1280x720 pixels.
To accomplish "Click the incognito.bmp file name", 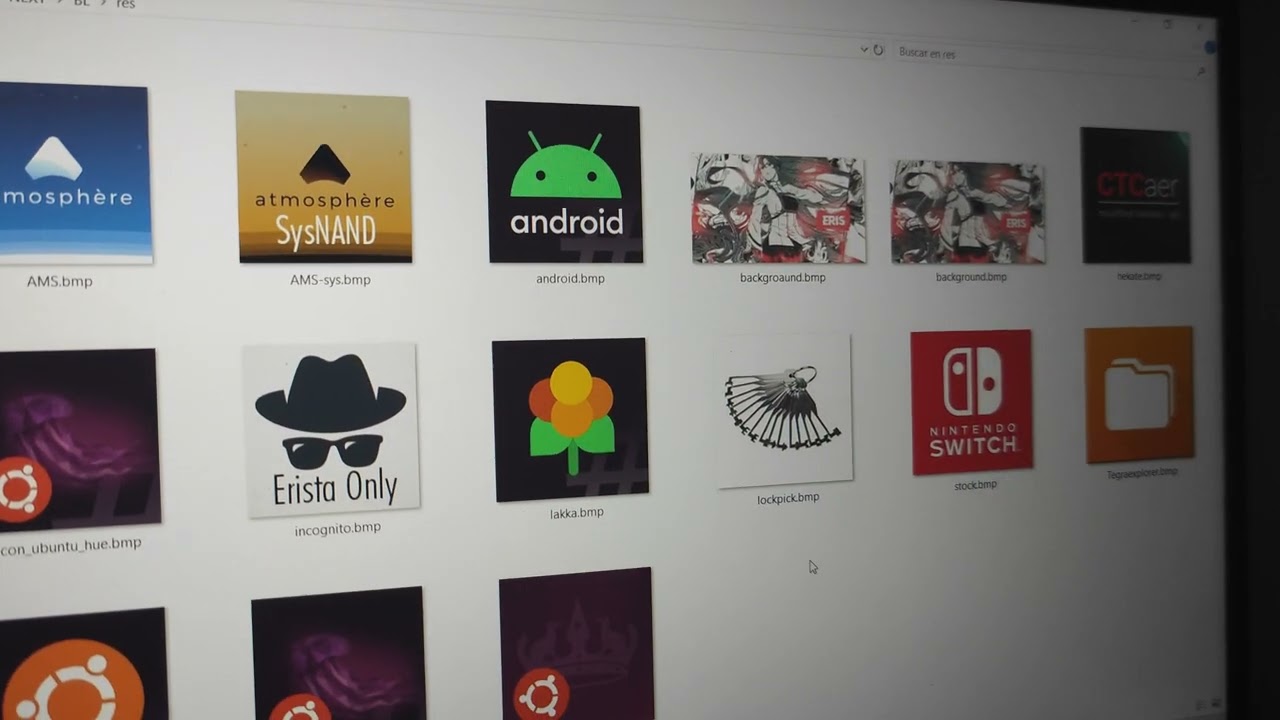I will [337, 529].
